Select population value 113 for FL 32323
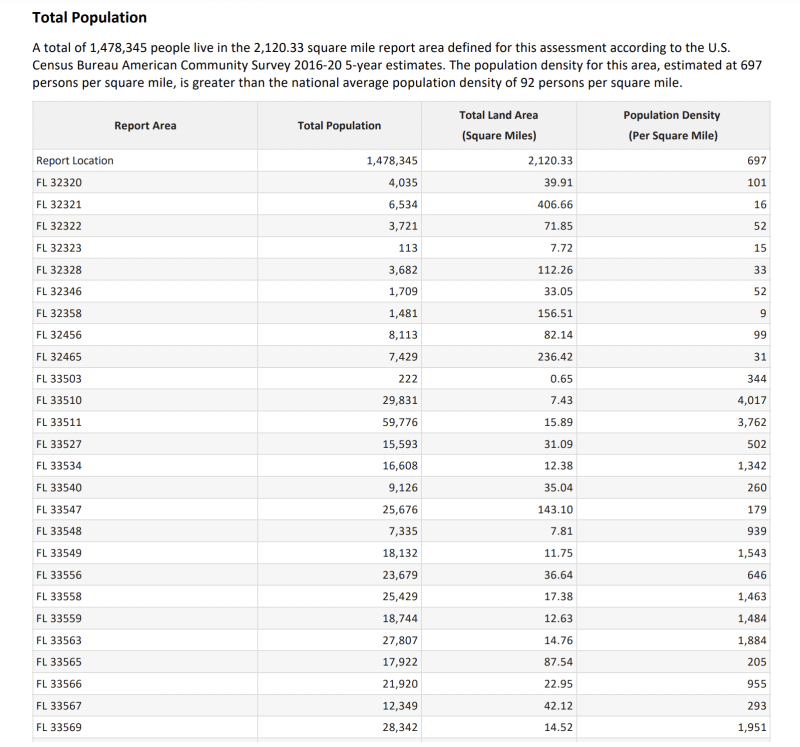800x747 pixels. [x=408, y=248]
